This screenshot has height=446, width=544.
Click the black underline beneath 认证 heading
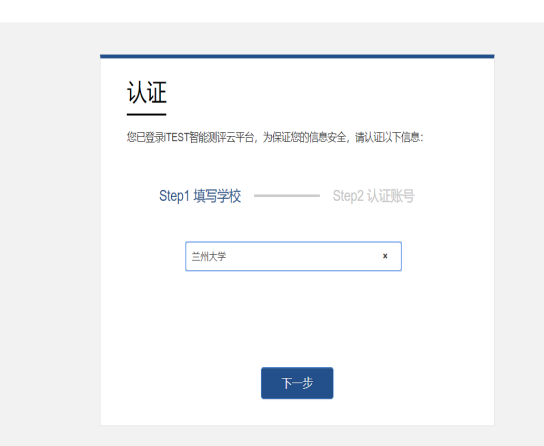click(146, 114)
